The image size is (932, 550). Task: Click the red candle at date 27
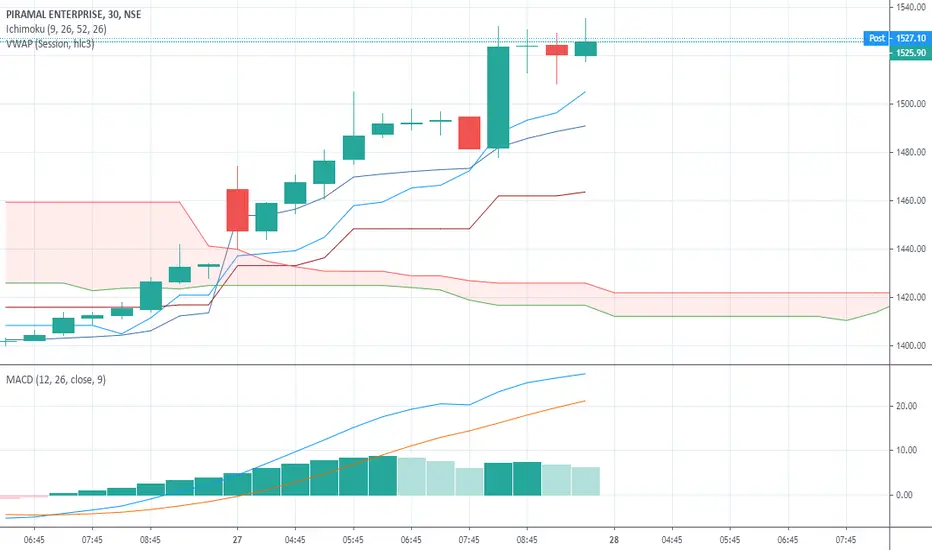coord(238,210)
